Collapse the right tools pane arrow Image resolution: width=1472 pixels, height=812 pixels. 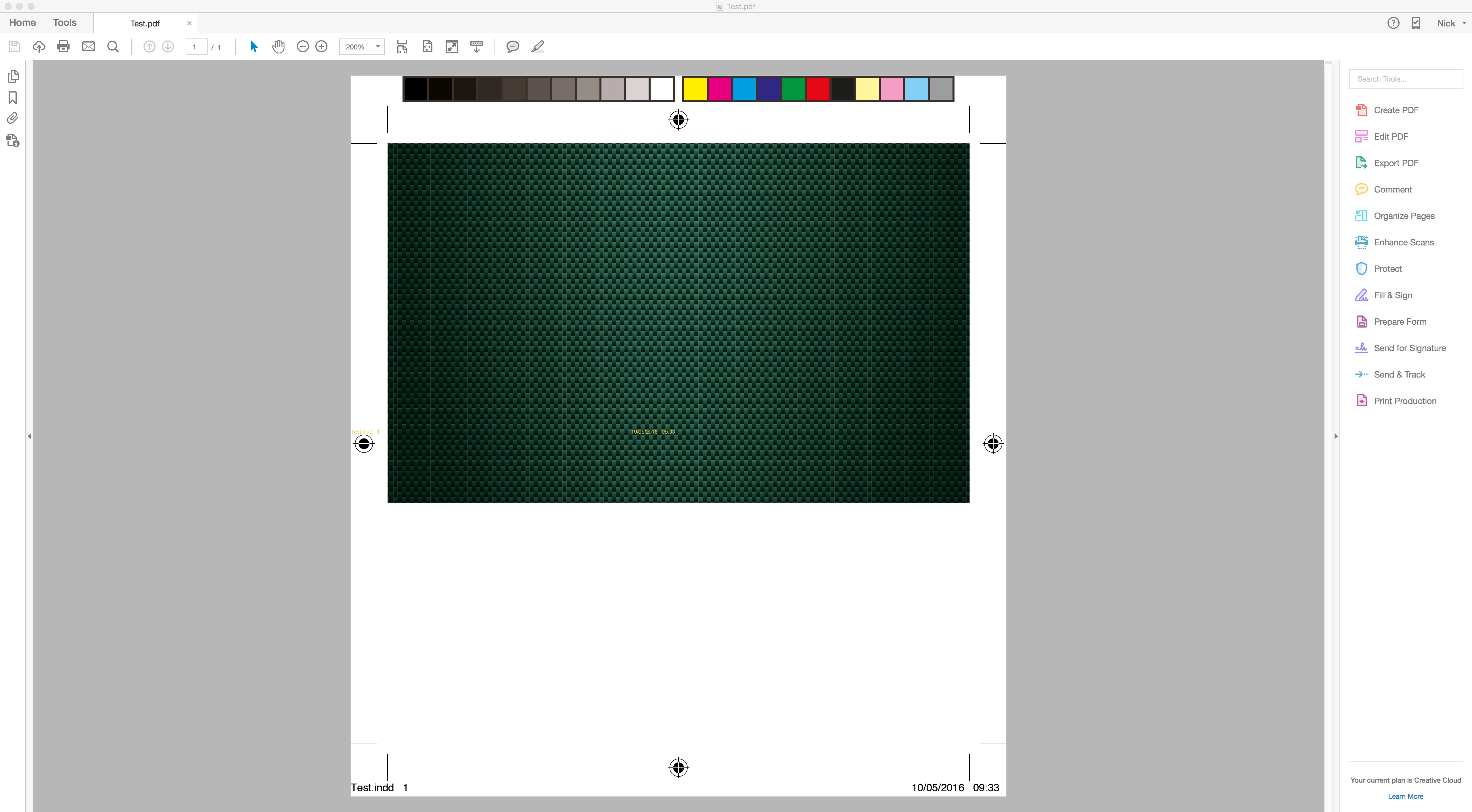pyautogui.click(x=1336, y=436)
